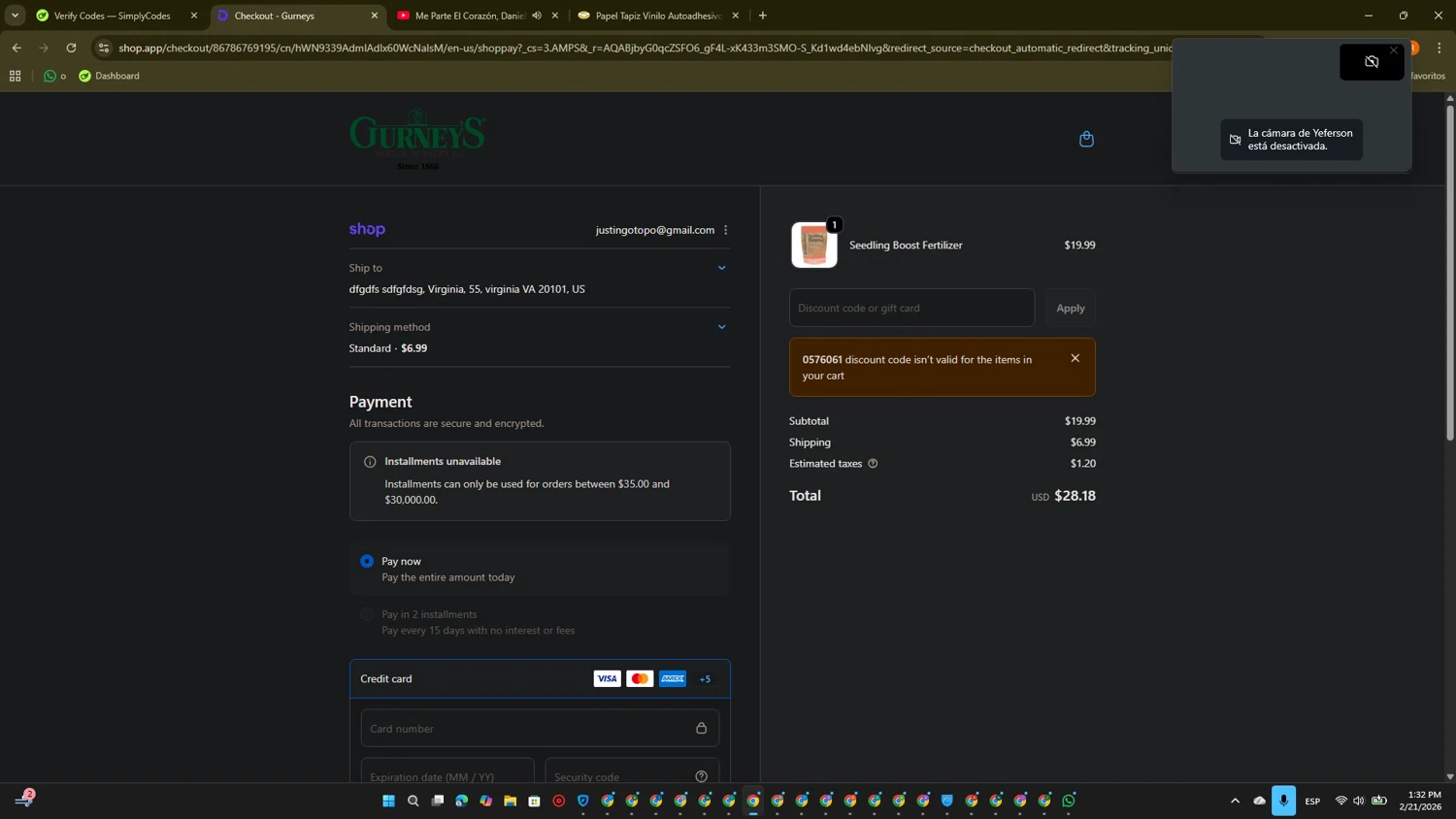Click the Security code help icon

pos(702,776)
